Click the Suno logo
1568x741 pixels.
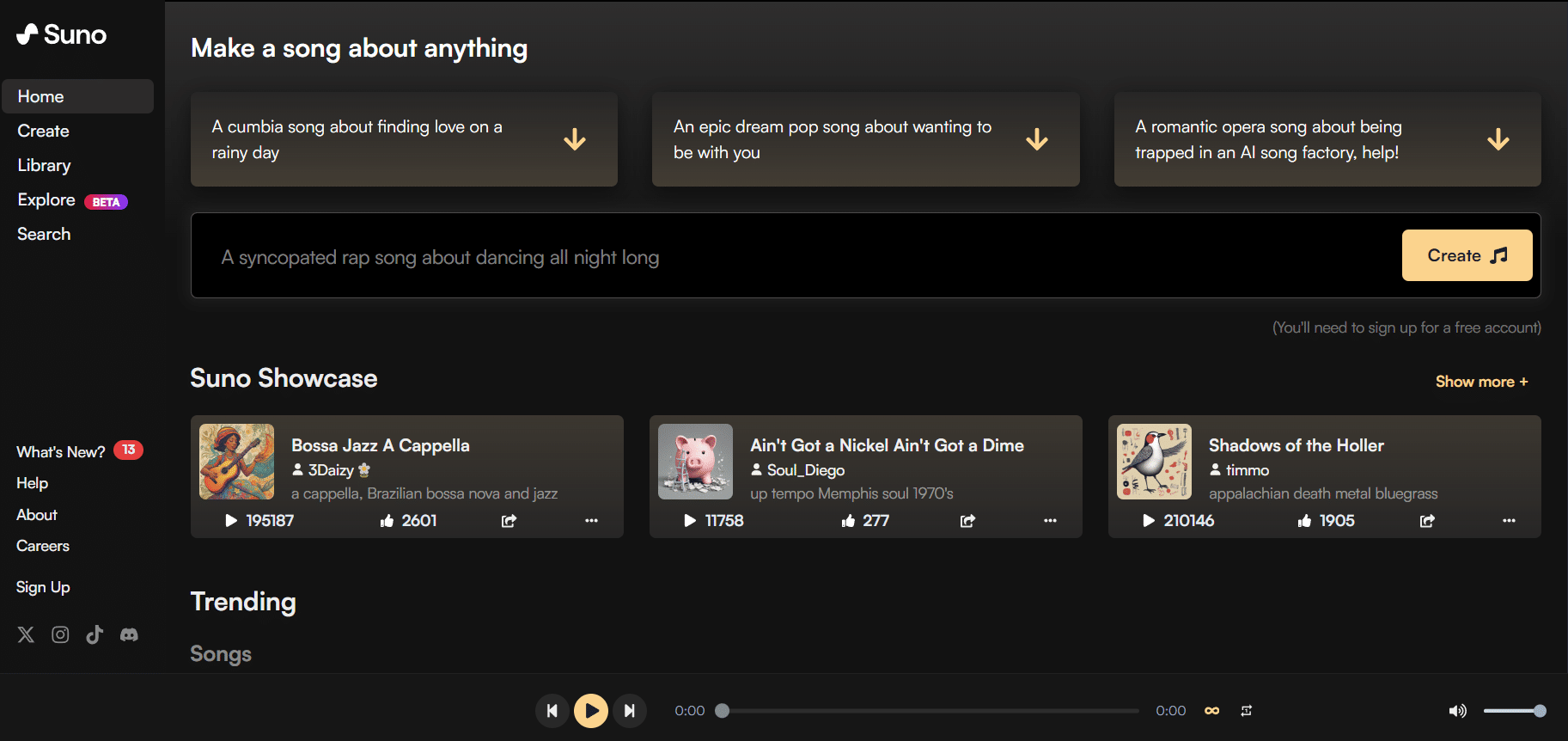click(x=62, y=34)
